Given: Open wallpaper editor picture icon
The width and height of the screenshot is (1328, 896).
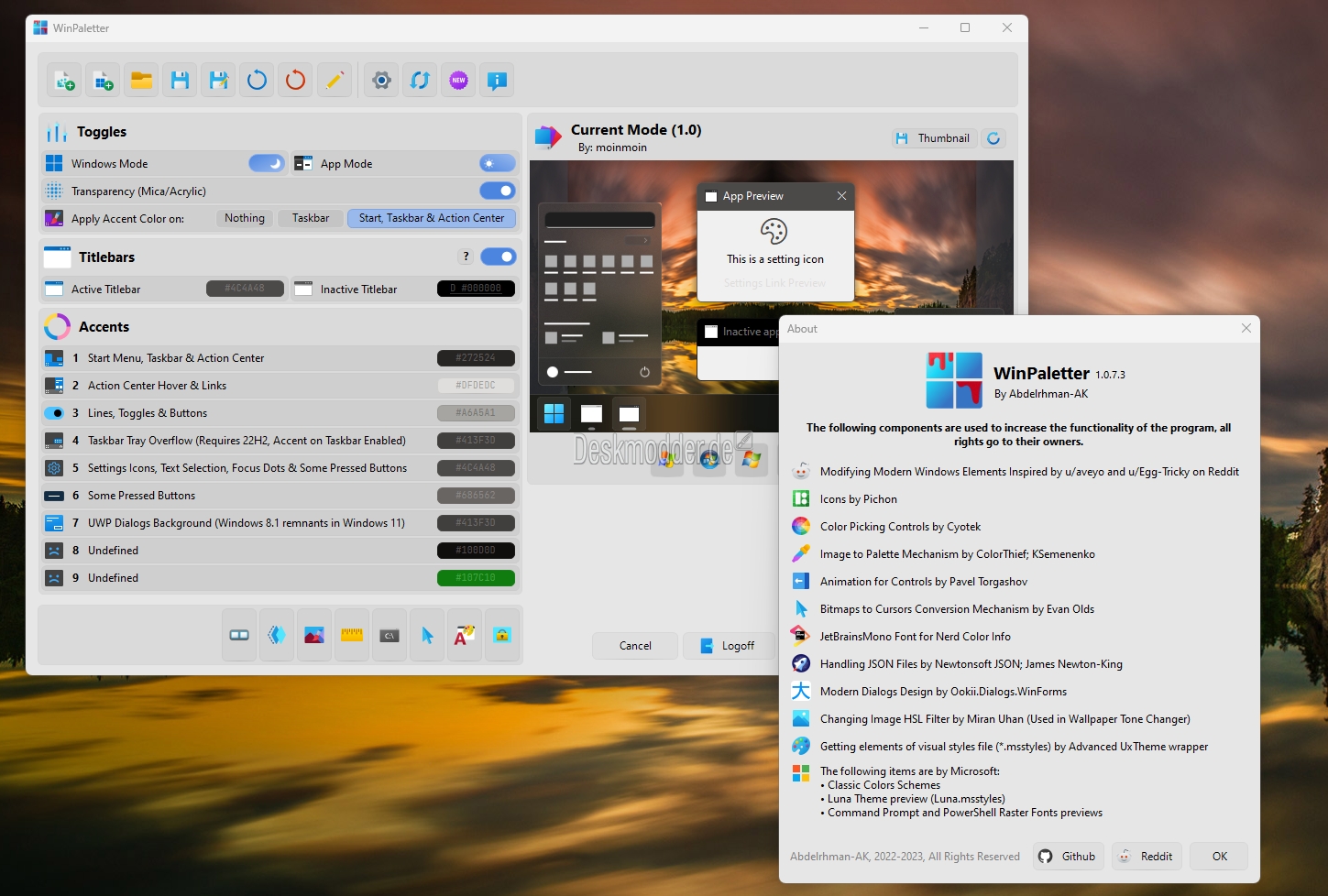Looking at the screenshot, I should (x=314, y=635).
